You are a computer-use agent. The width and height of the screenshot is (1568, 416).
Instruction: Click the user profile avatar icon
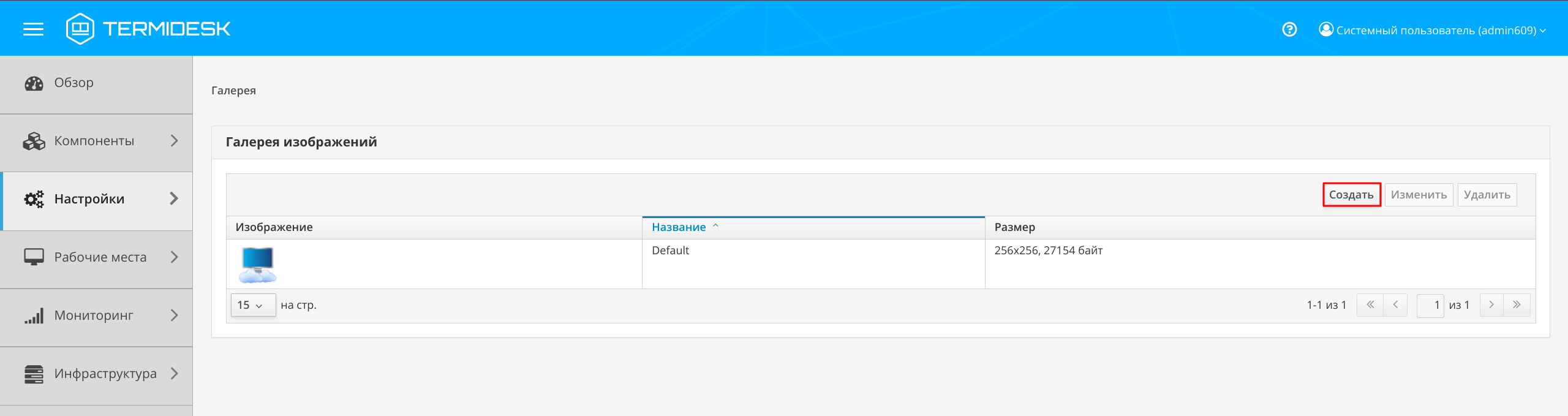[x=1326, y=29]
